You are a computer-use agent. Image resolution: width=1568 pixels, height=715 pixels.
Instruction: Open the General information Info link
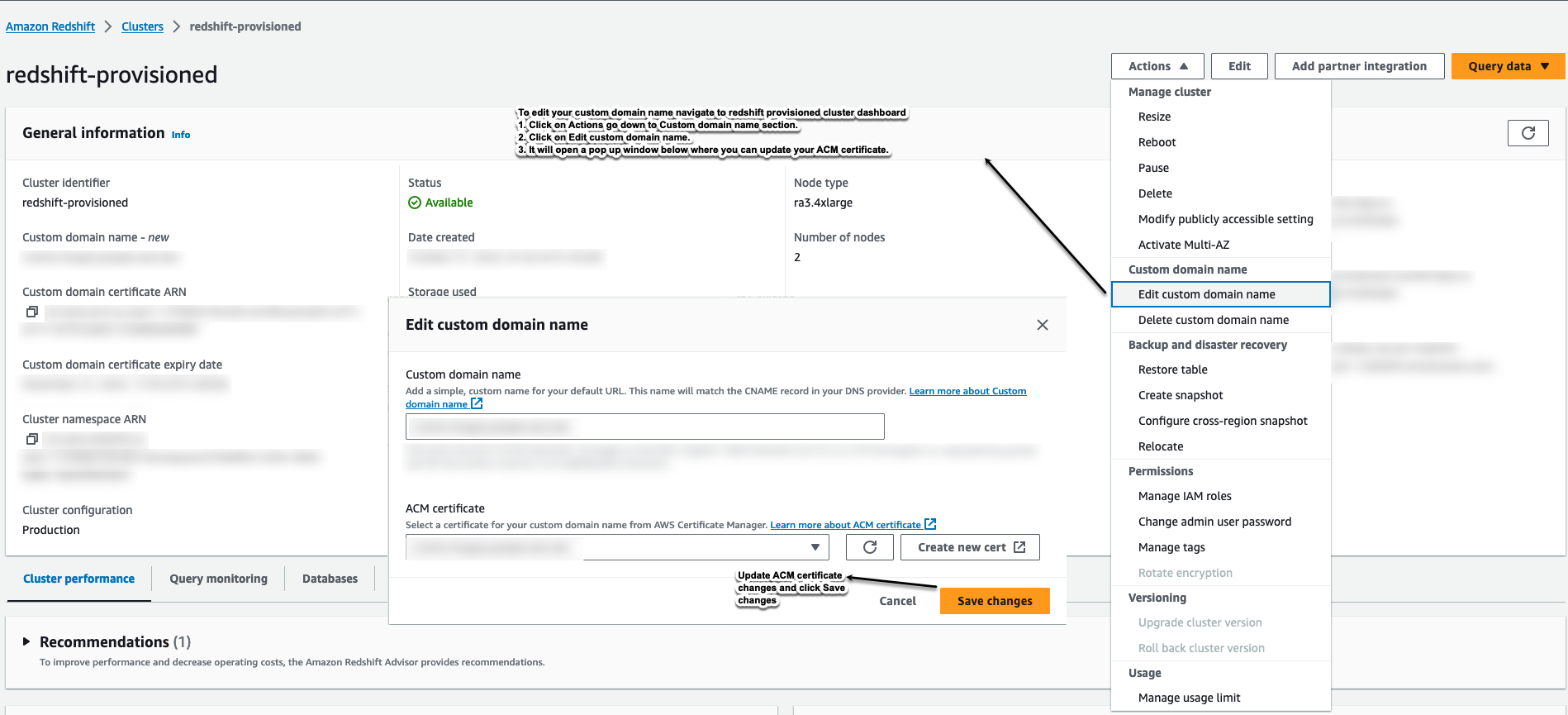181,135
